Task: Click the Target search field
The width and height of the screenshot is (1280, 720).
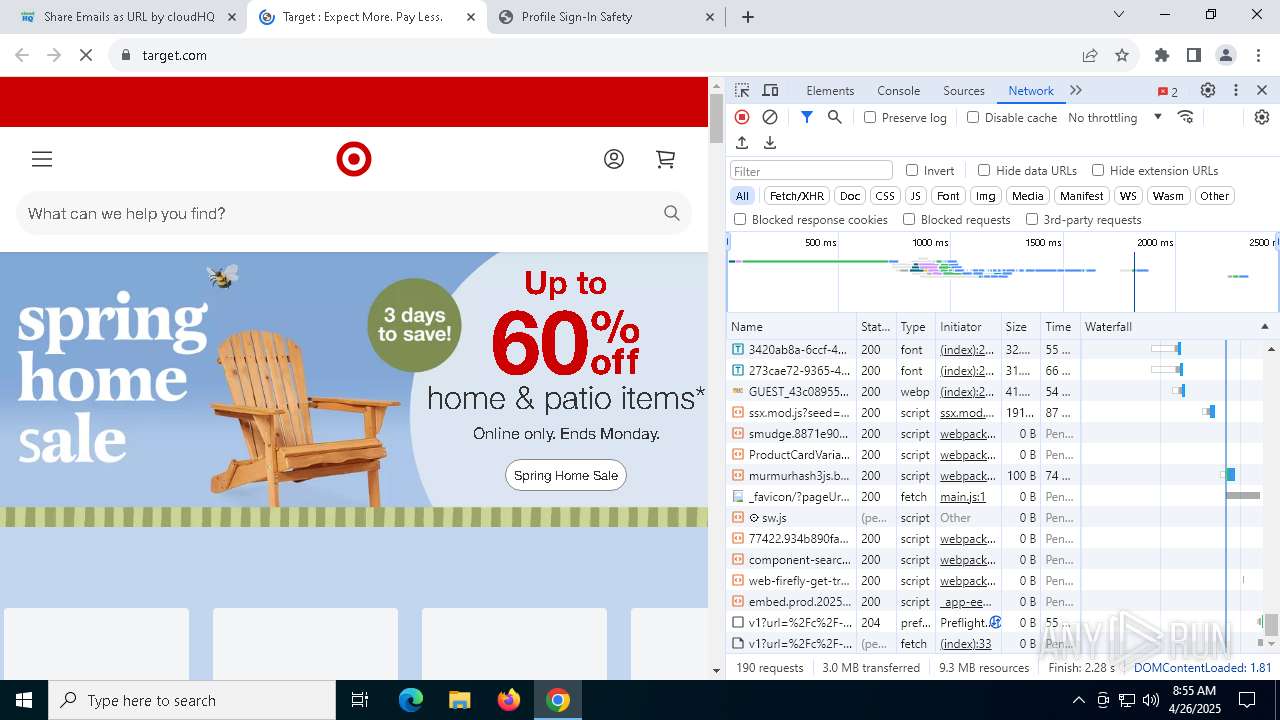Action: 354,213
